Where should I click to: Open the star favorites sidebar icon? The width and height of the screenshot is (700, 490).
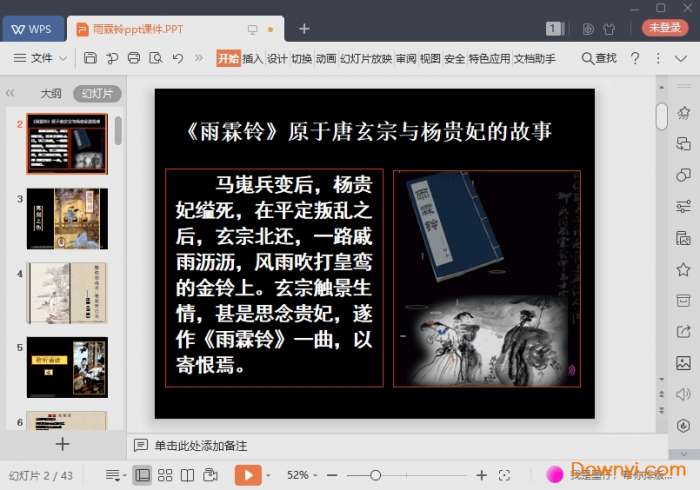click(683, 269)
